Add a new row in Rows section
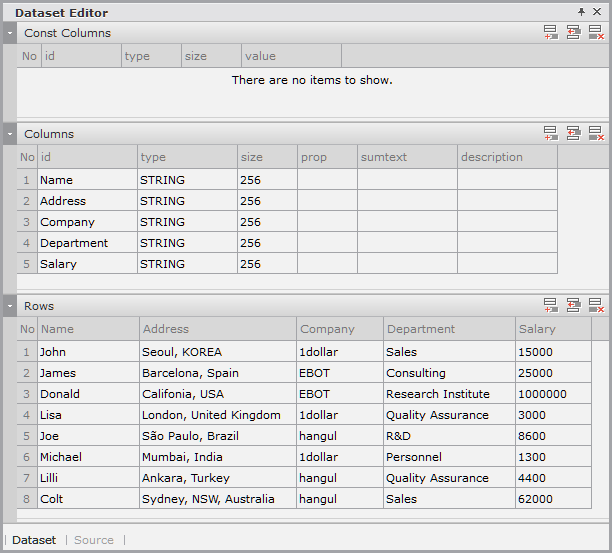The image size is (612, 553). (551, 305)
